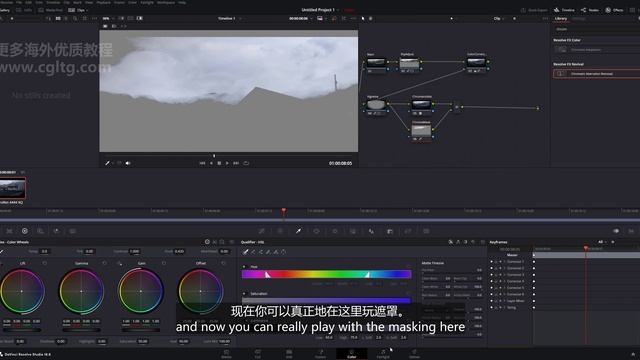Open the Key palette icon
Screen dimensions: 640x360
(x=390, y=231)
